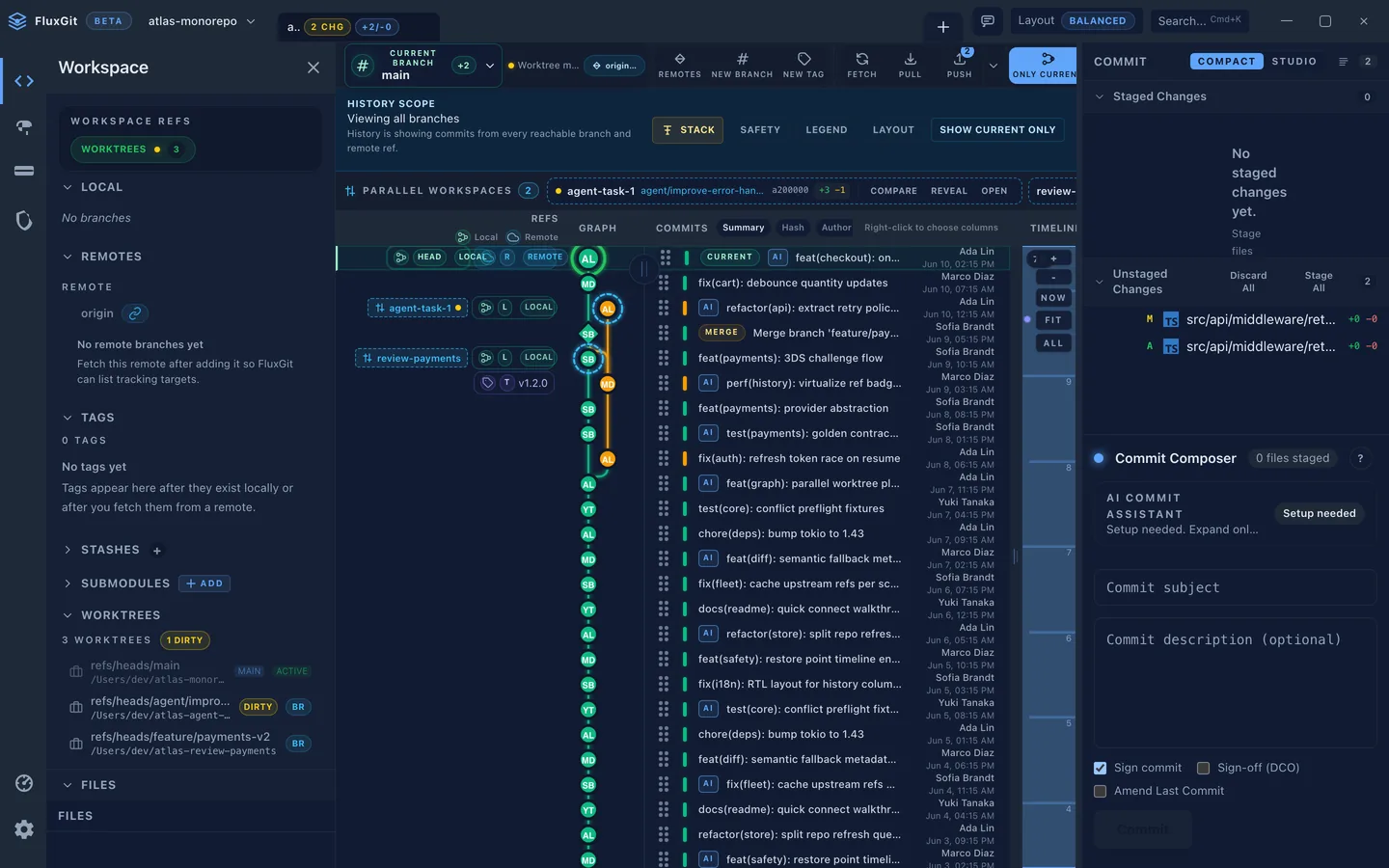1389x868 pixels.
Task: Pull changes with the Pull icon
Action: (910, 65)
